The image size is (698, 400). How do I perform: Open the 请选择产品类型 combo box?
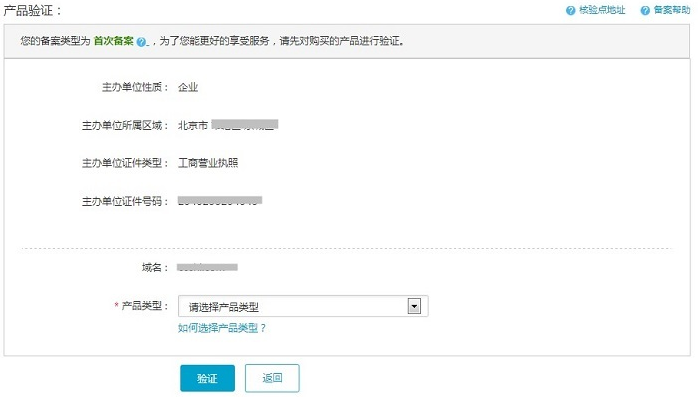click(x=295, y=306)
